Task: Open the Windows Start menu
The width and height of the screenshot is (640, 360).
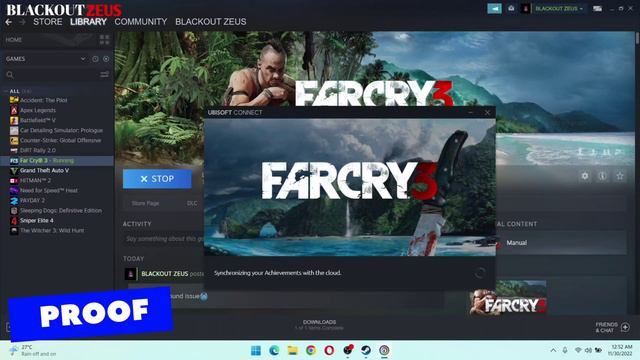Action: pos(256,350)
